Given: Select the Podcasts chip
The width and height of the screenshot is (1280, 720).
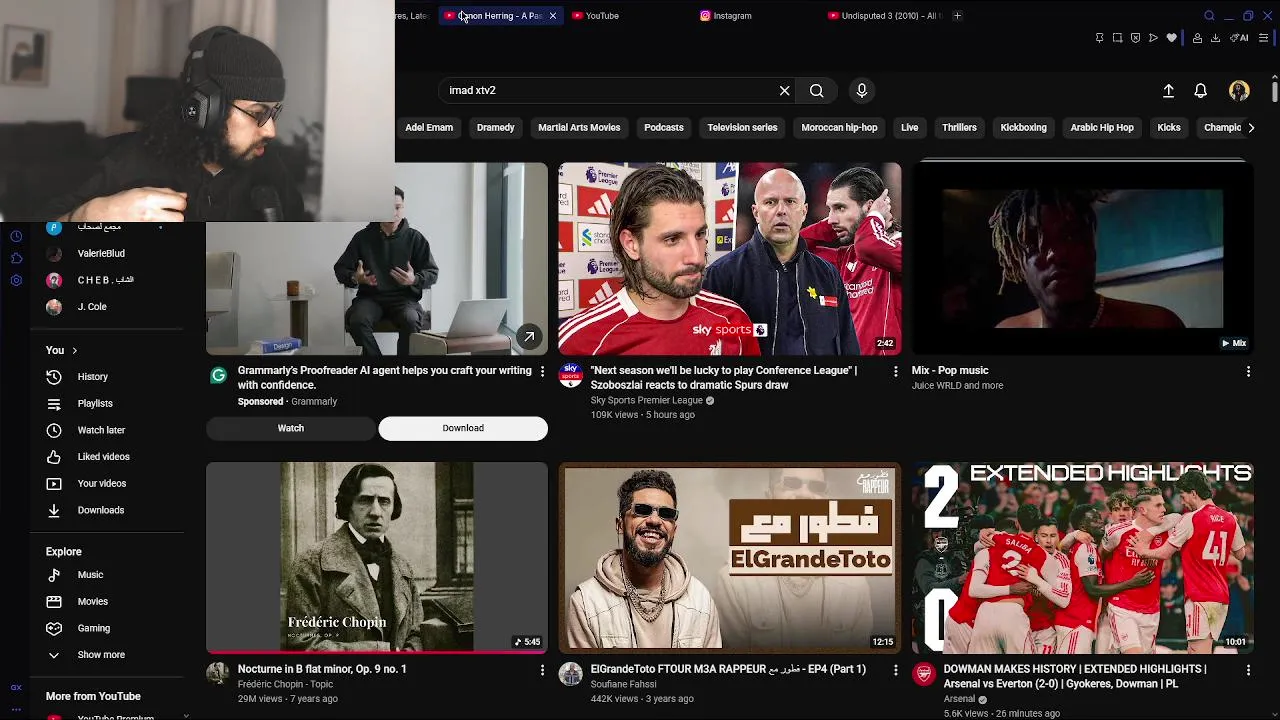Looking at the screenshot, I should pos(664,128).
